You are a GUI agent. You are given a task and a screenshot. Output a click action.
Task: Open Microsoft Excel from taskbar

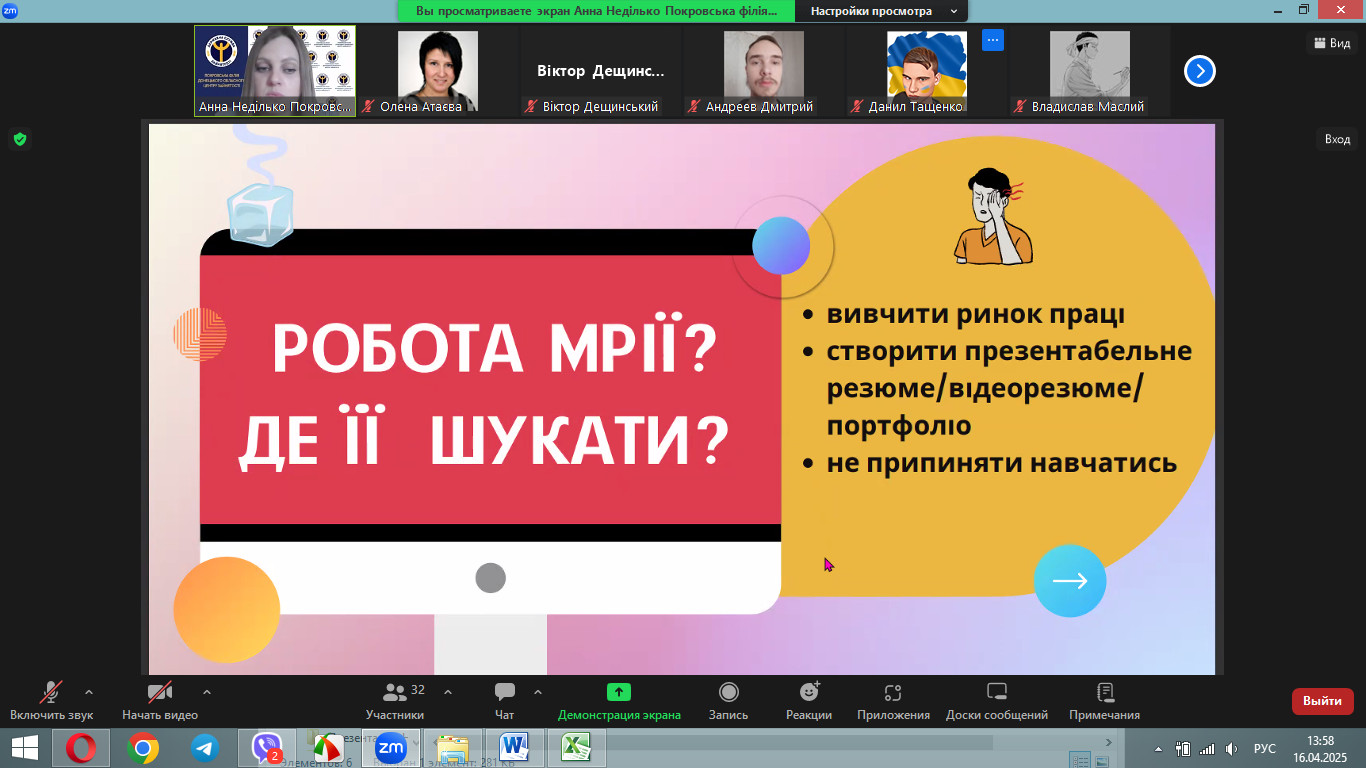coord(576,748)
